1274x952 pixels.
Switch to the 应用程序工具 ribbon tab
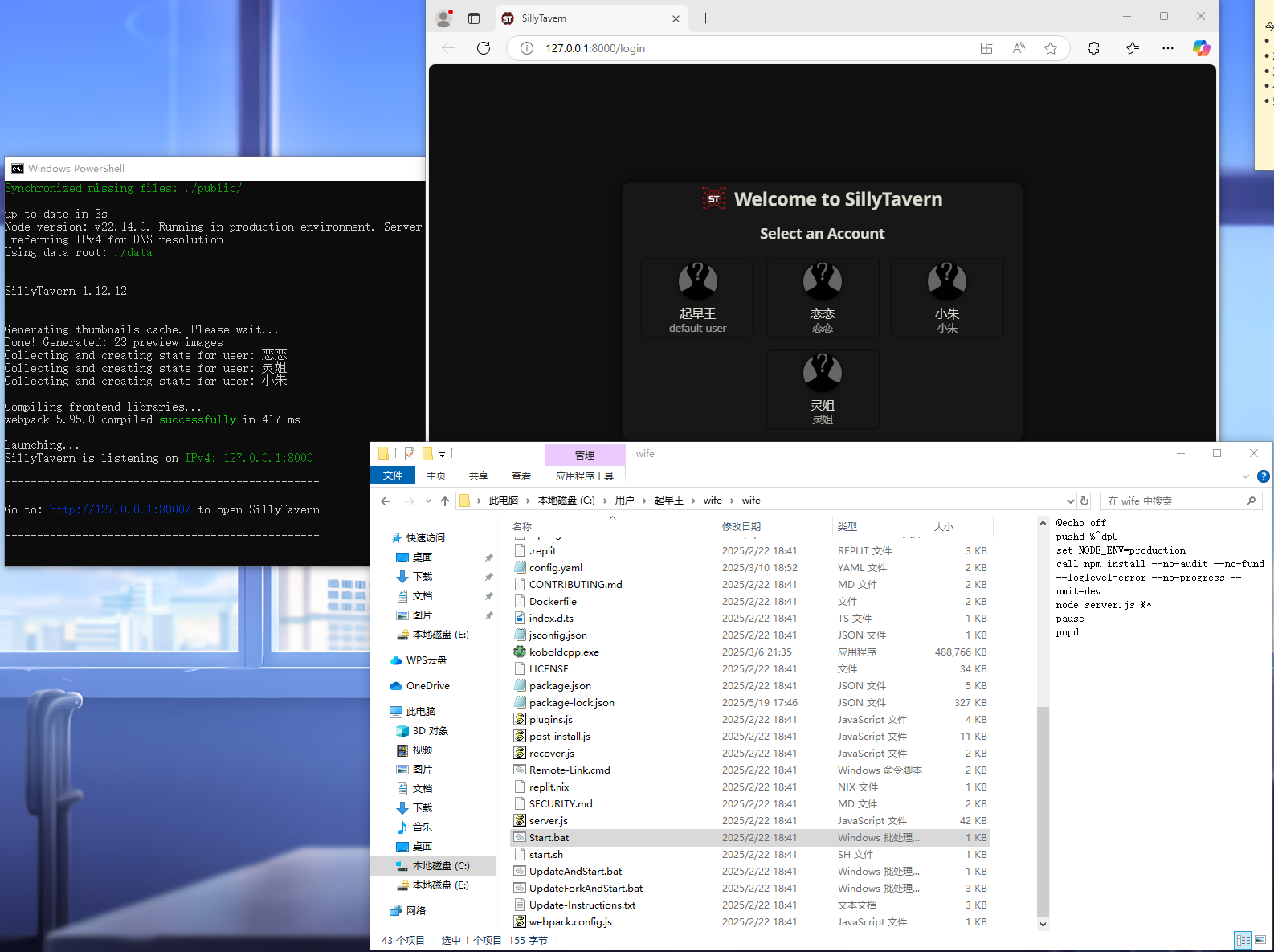[x=585, y=476]
